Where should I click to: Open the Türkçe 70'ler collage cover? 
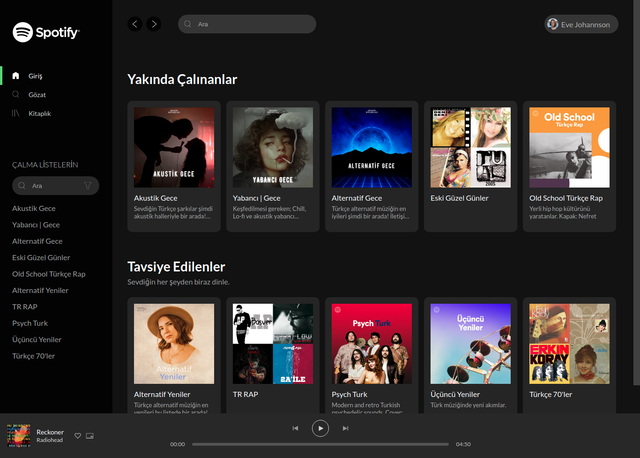(x=569, y=344)
